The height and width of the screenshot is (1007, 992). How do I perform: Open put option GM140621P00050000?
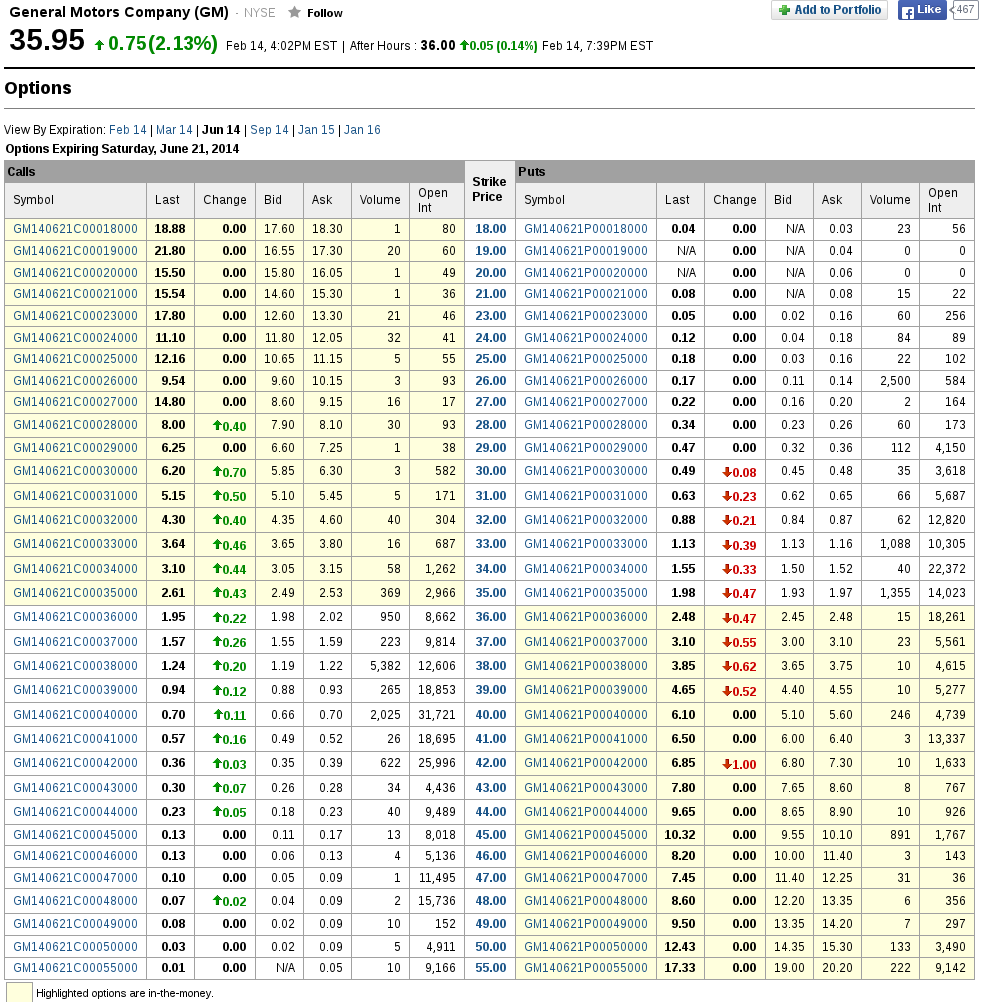[x=586, y=947]
